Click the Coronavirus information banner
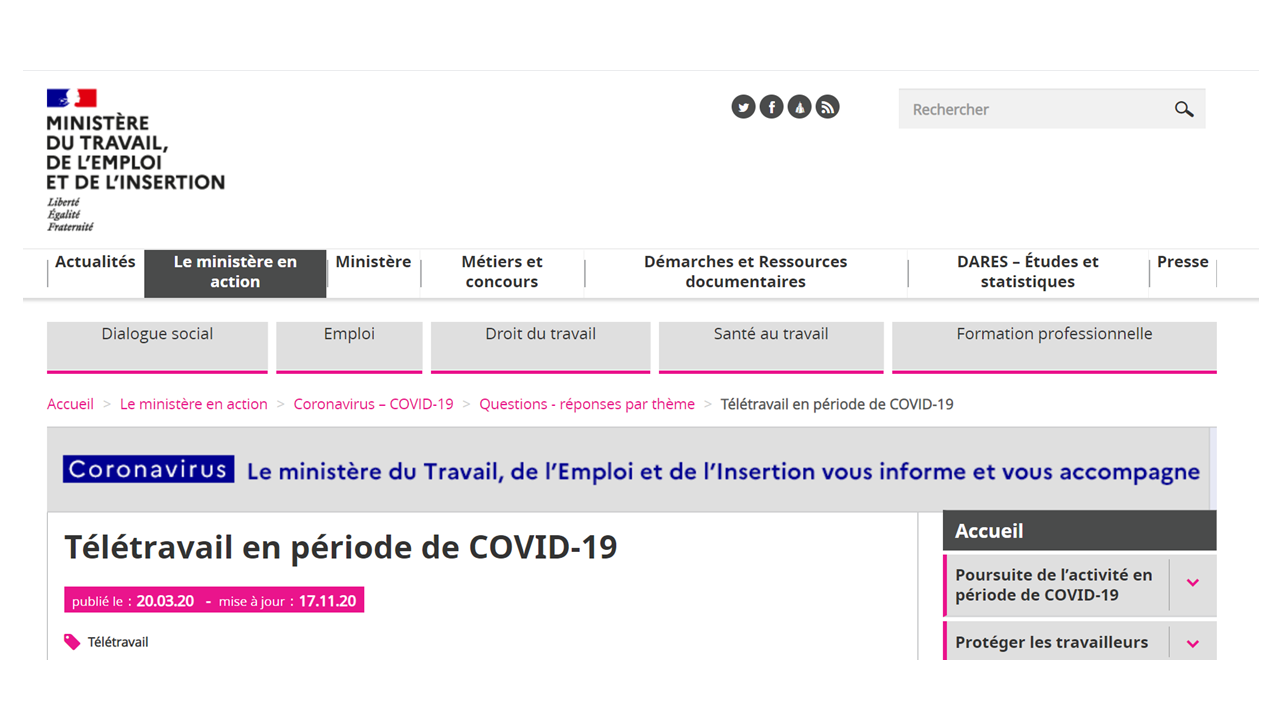 tap(631, 470)
